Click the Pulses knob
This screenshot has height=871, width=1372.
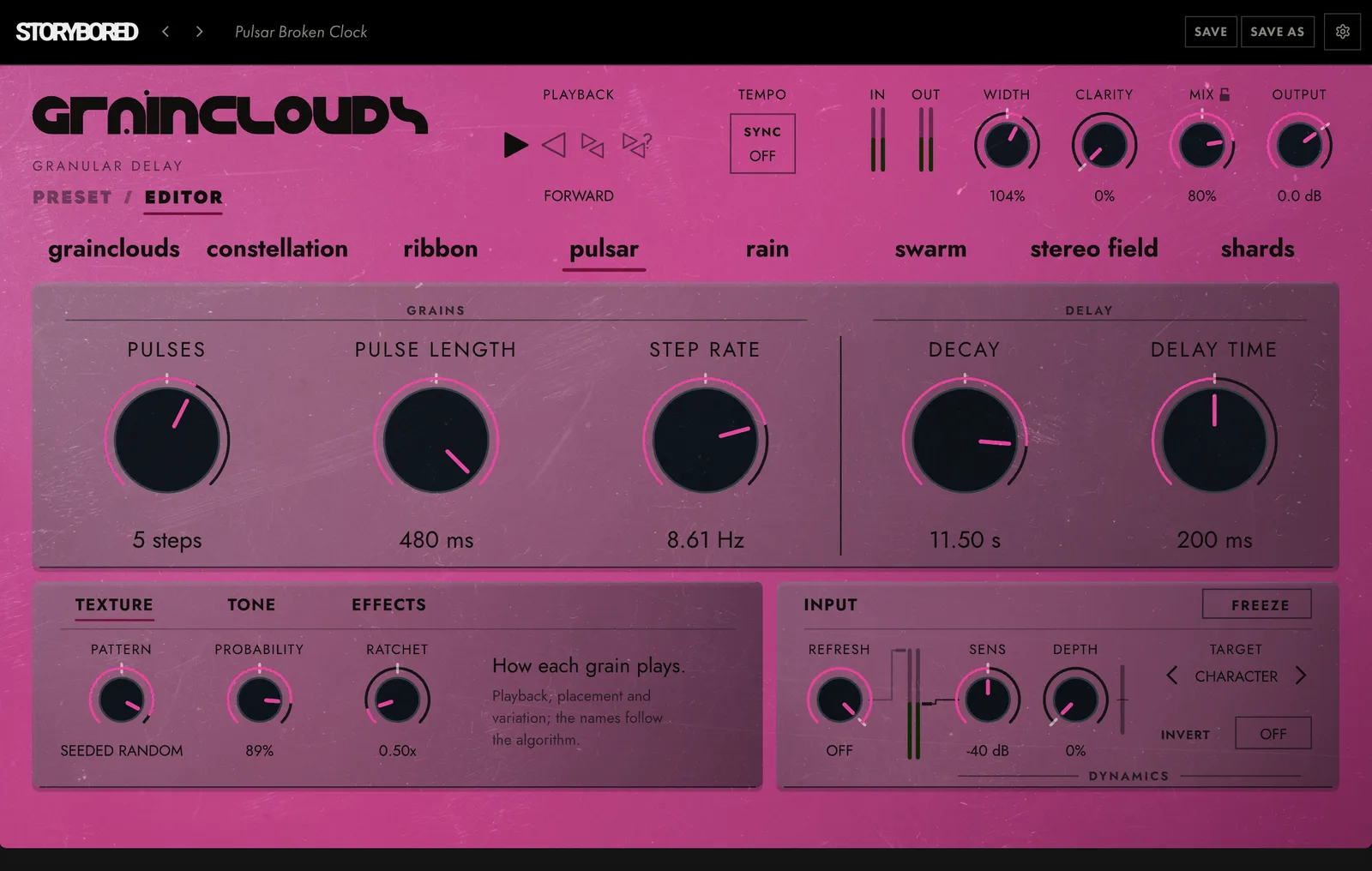[166, 440]
